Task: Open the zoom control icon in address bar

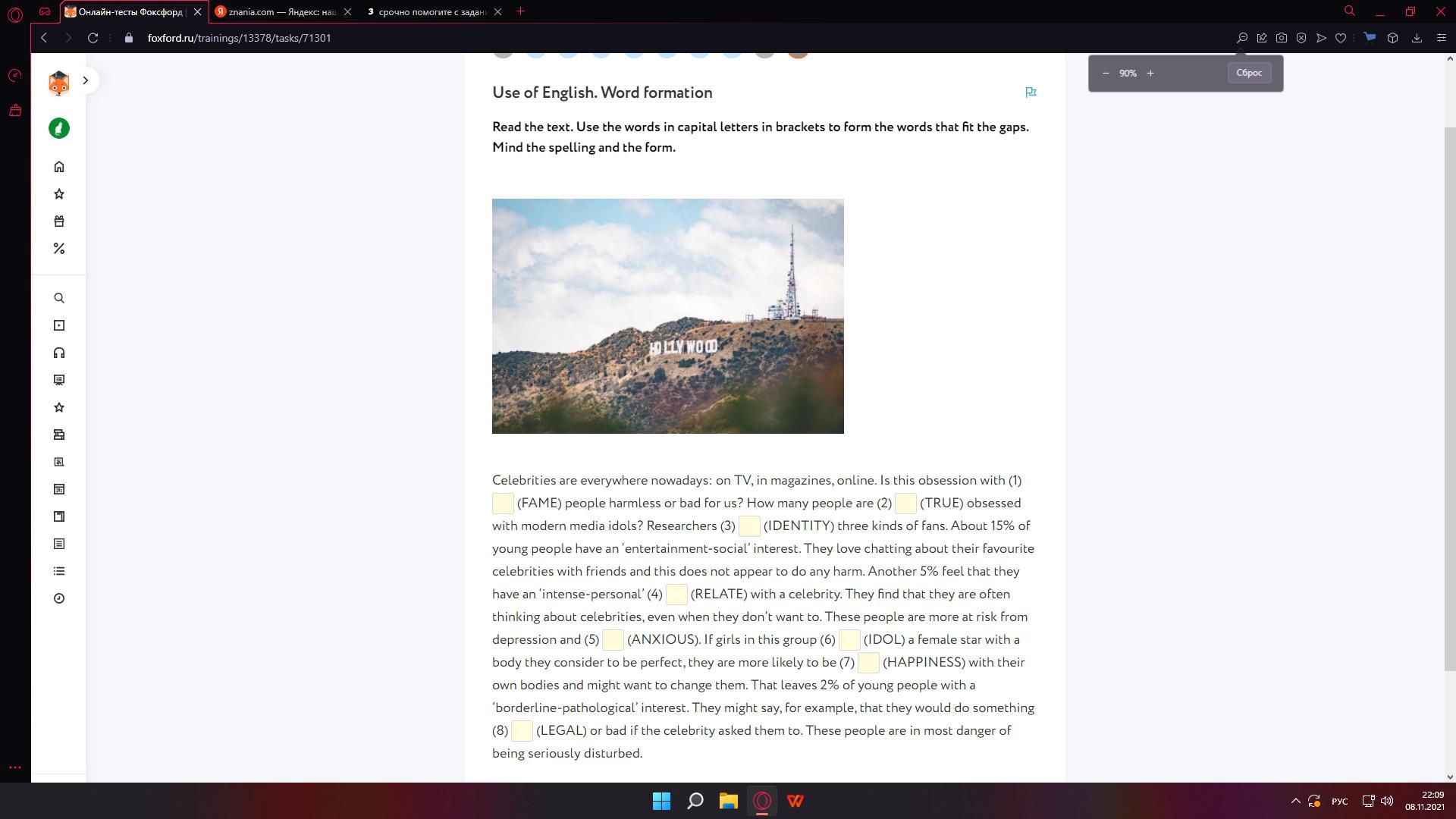Action: click(1242, 38)
